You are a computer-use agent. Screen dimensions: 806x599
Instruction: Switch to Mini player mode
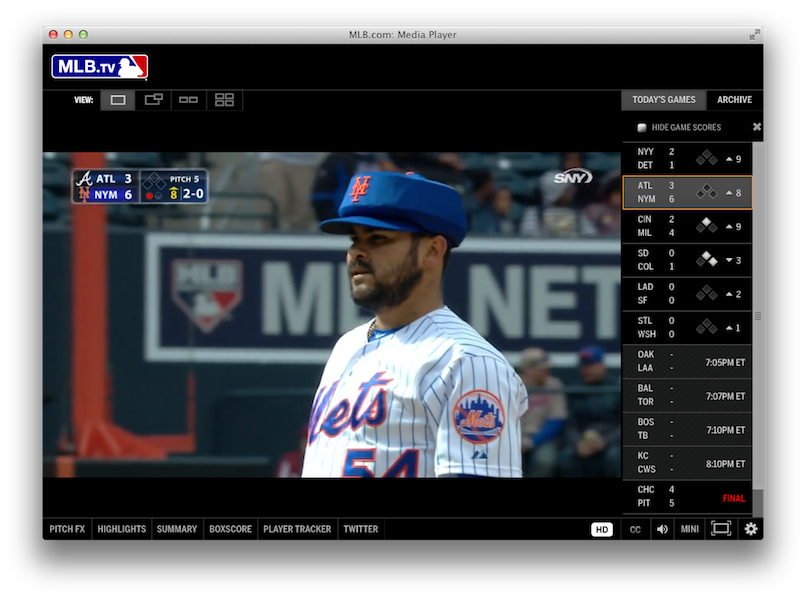(x=690, y=529)
